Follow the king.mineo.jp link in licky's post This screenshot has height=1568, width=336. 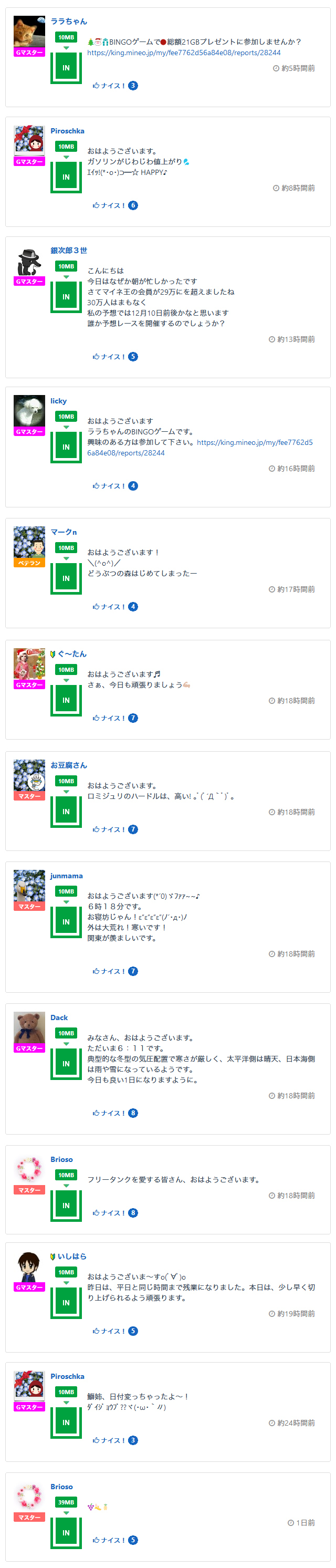(x=255, y=442)
